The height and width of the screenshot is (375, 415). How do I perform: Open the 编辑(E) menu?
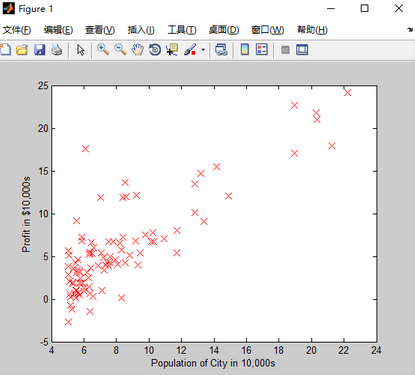click(58, 30)
